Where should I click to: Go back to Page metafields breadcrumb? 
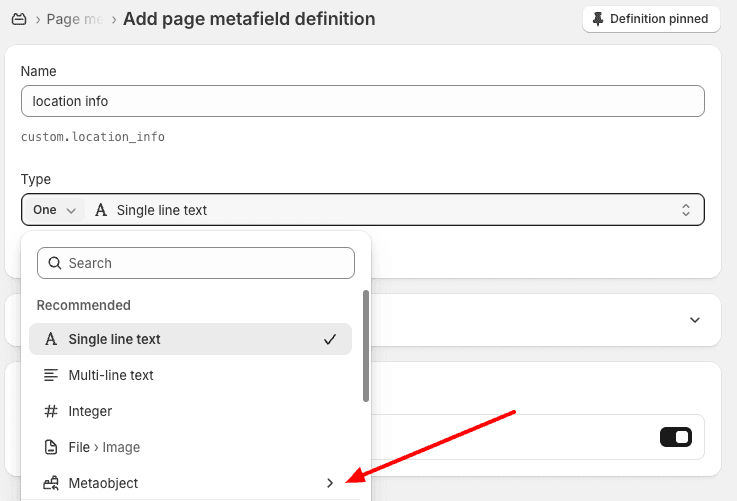(75, 19)
